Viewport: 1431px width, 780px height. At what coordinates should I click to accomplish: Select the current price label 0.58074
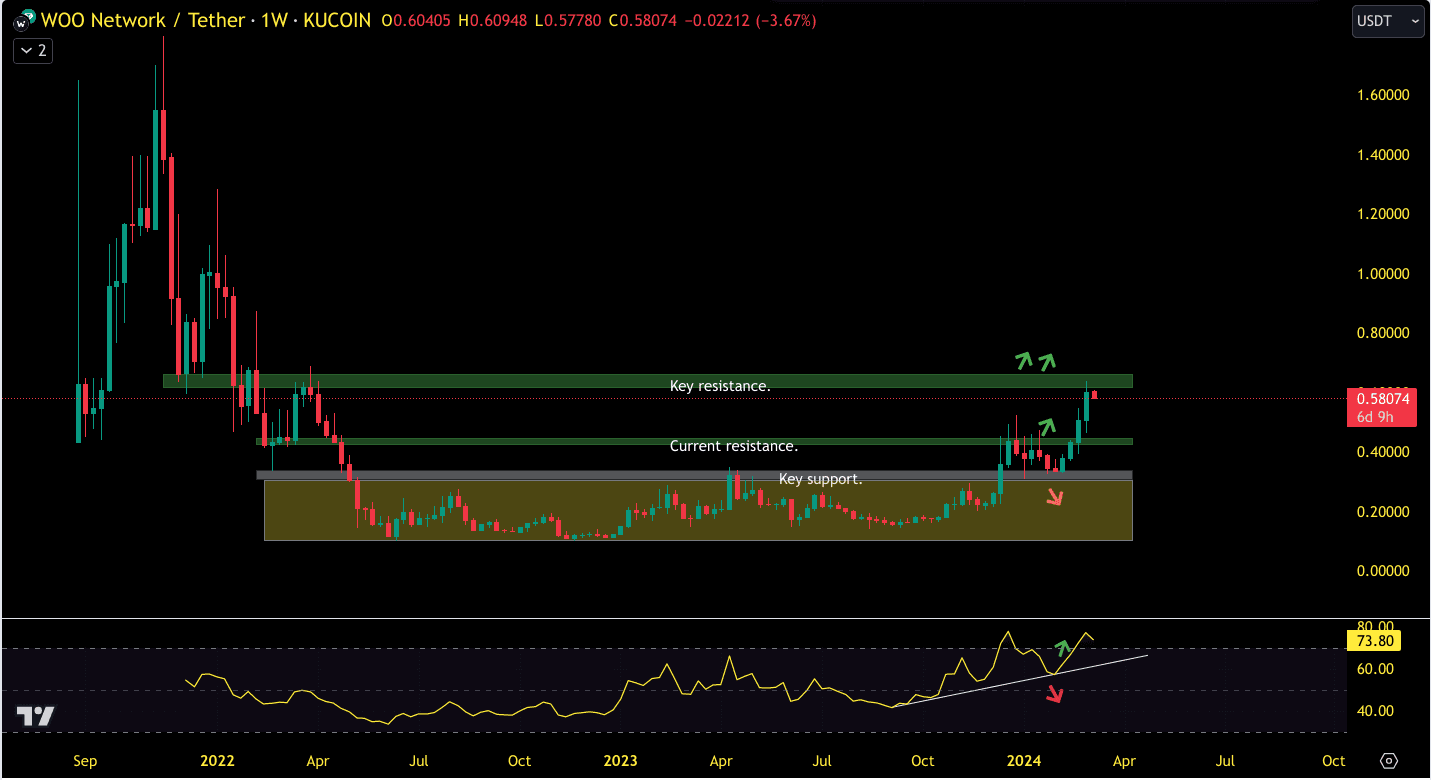point(1382,398)
